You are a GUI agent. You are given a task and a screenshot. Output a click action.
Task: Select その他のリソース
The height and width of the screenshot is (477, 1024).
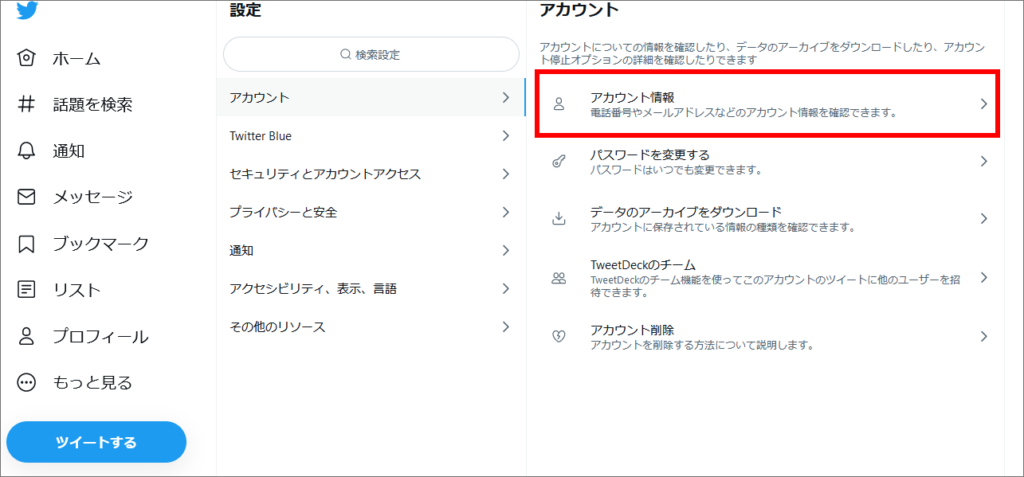(x=371, y=327)
